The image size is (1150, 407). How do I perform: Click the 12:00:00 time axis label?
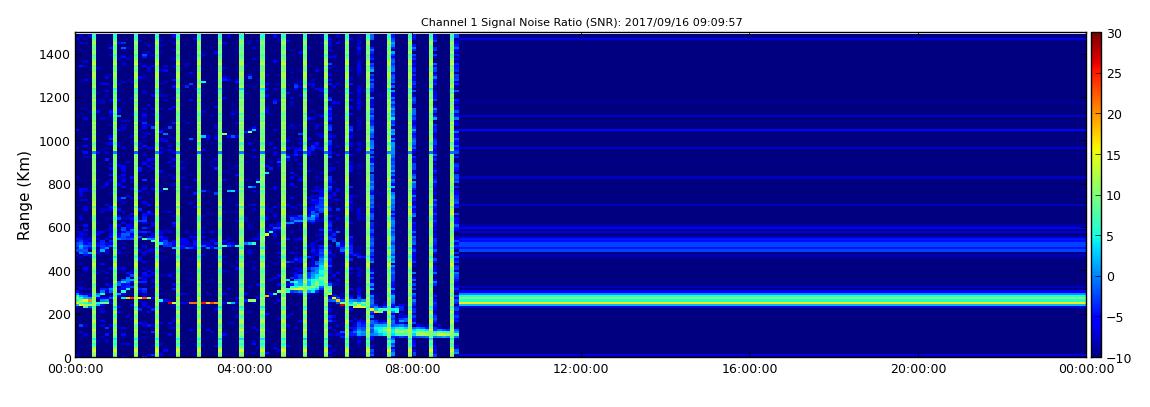click(x=581, y=370)
